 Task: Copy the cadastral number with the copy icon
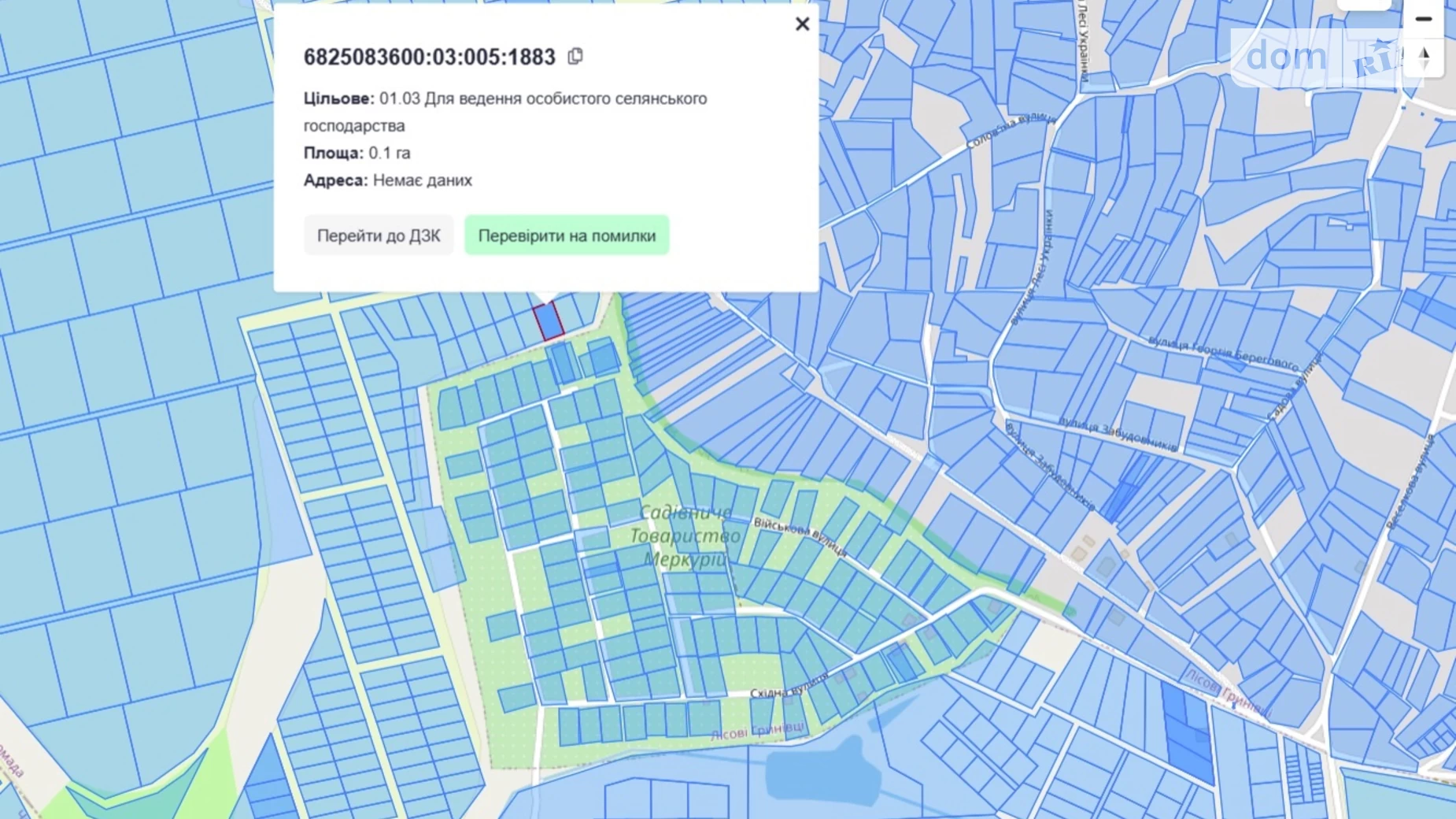[575, 56]
